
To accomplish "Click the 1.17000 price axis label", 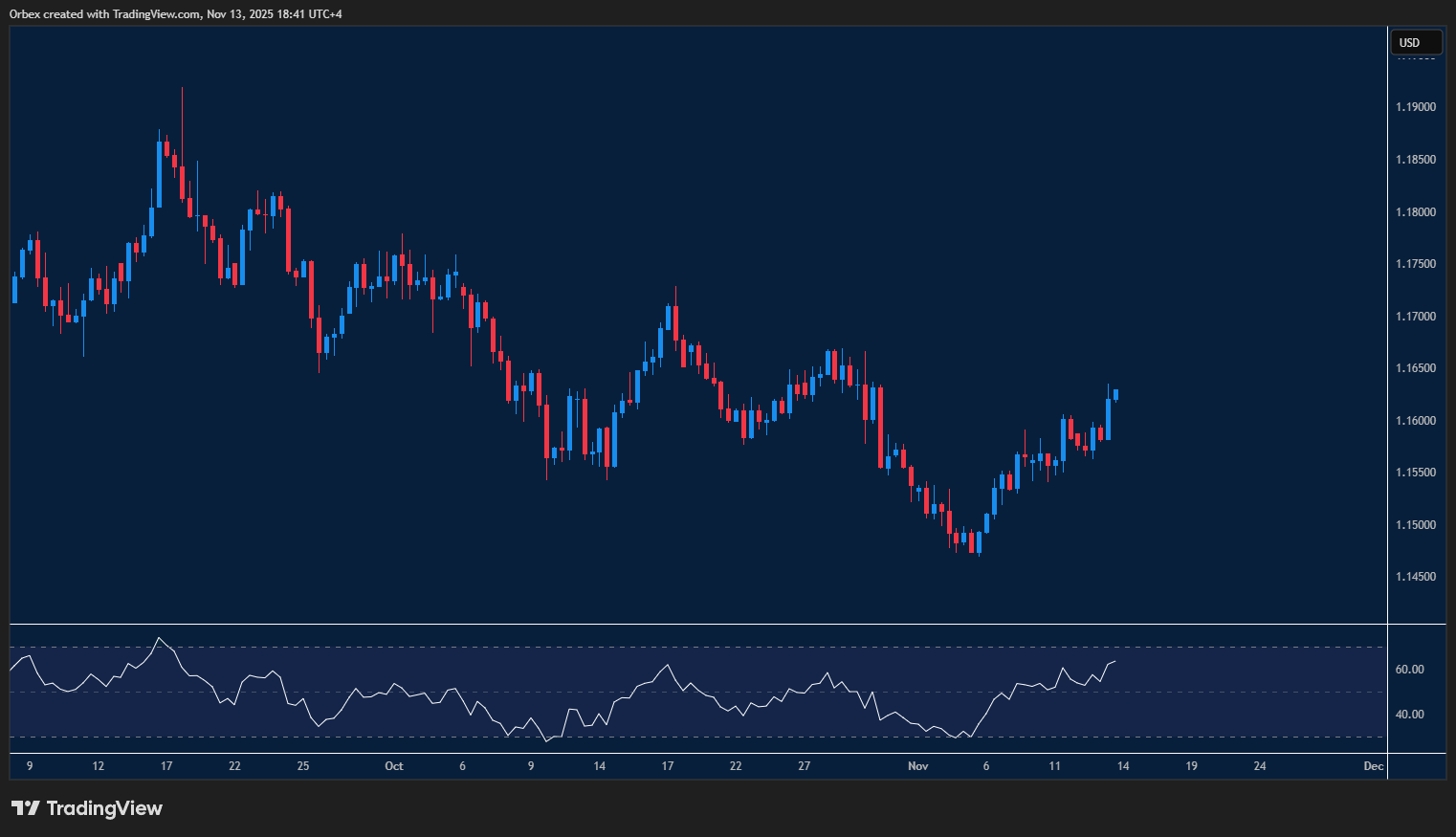I will tap(1416, 317).
